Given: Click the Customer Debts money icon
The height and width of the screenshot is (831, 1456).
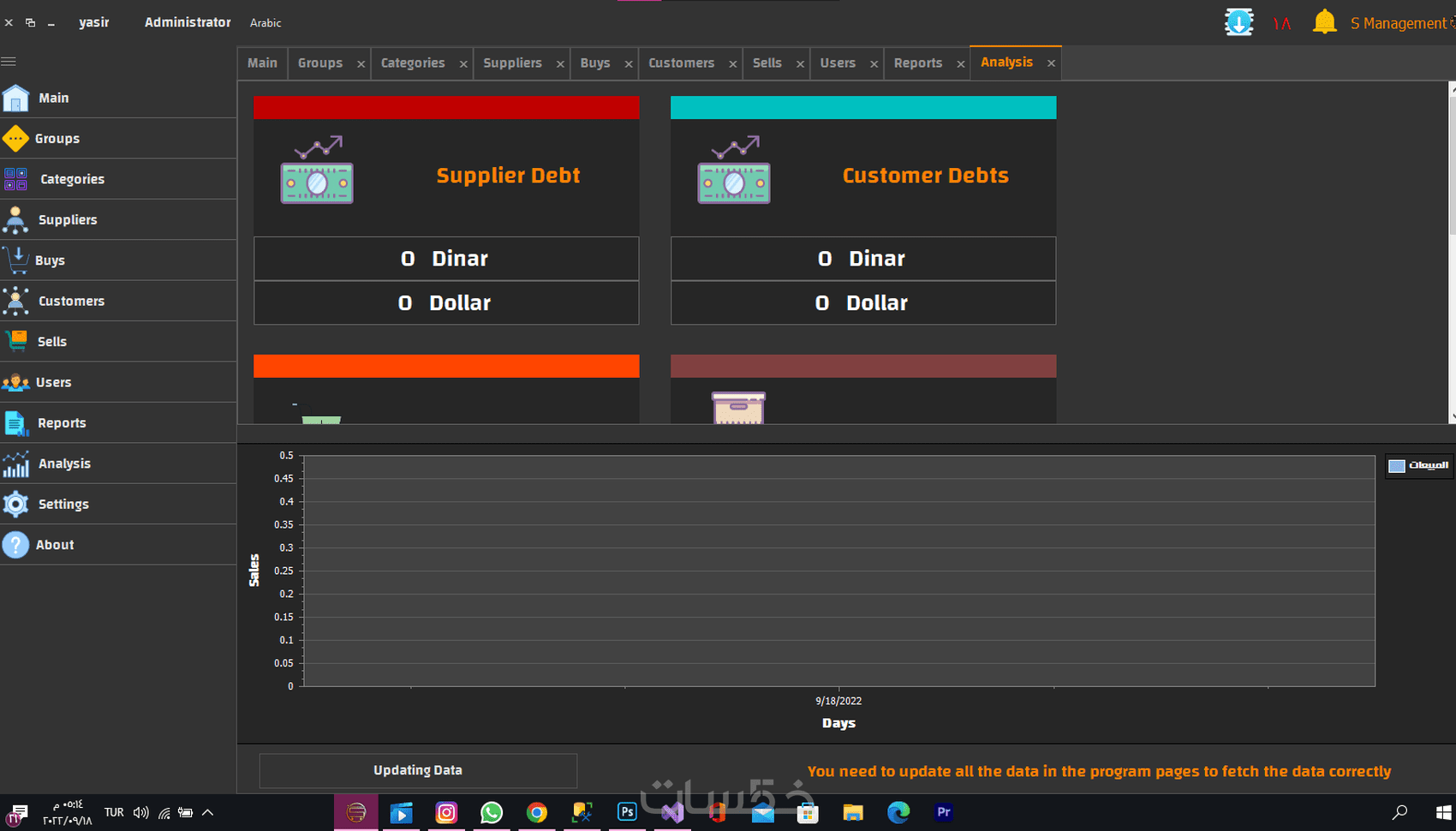Looking at the screenshot, I should coord(734,170).
